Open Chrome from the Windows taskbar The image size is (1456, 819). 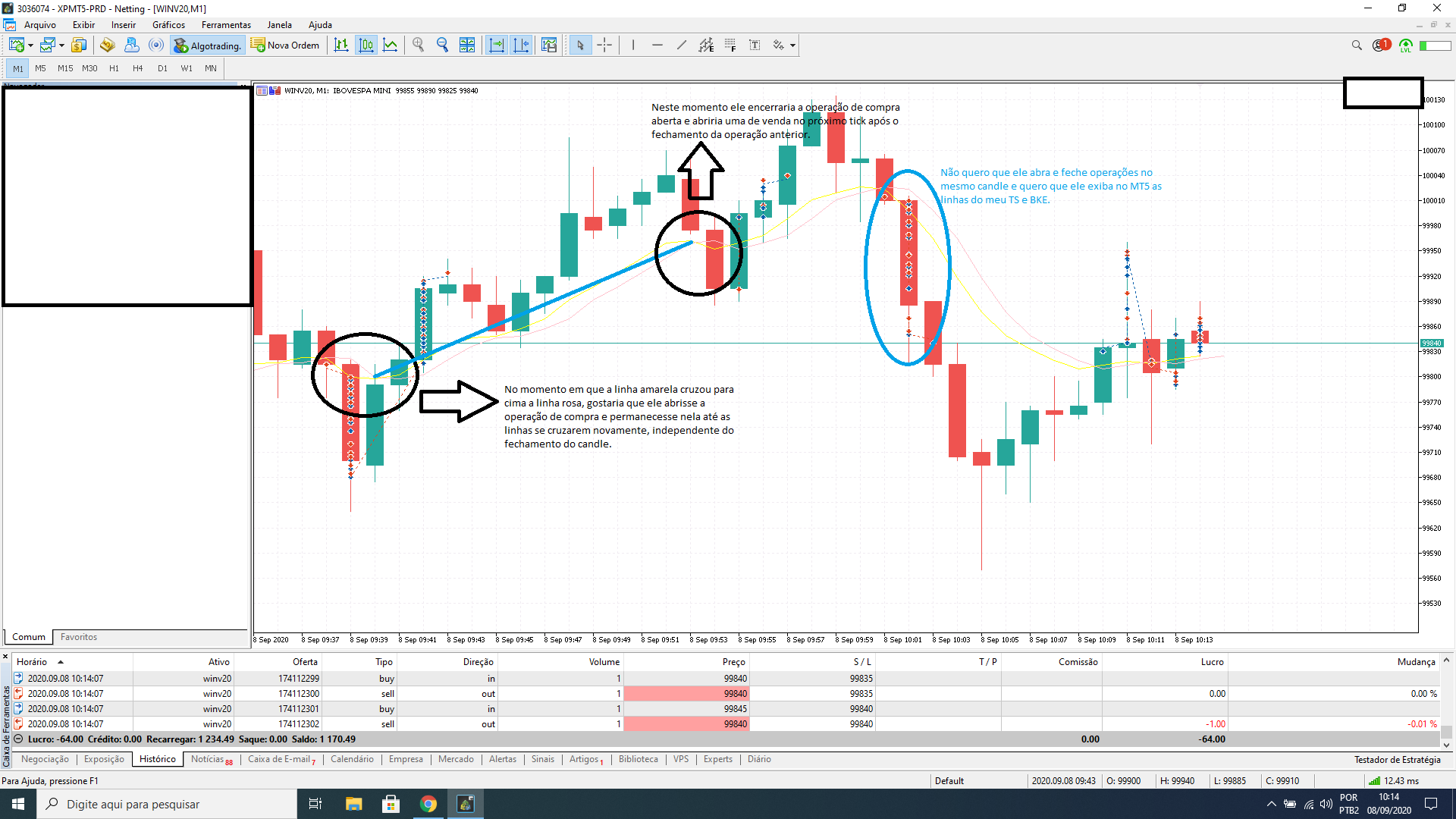click(x=428, y=804)
